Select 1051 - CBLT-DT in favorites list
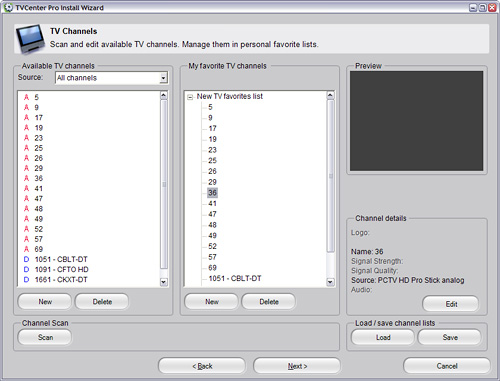 (235, 278)
